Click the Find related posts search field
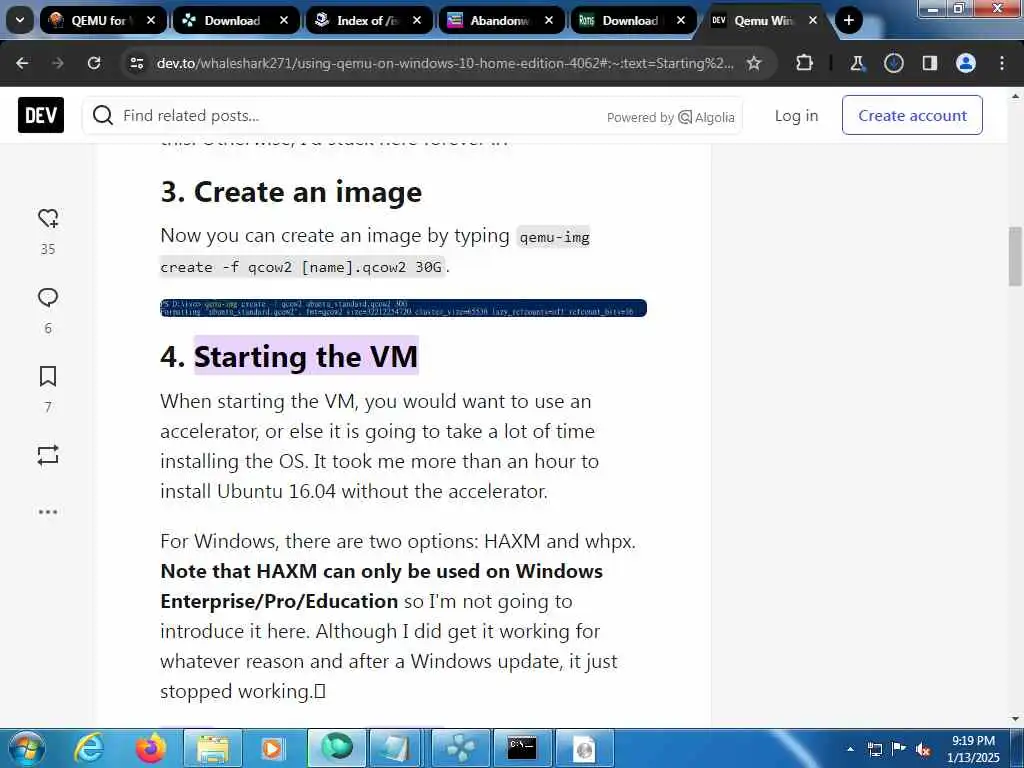This screenshot has height=768, width=1024. click(412, 116)
